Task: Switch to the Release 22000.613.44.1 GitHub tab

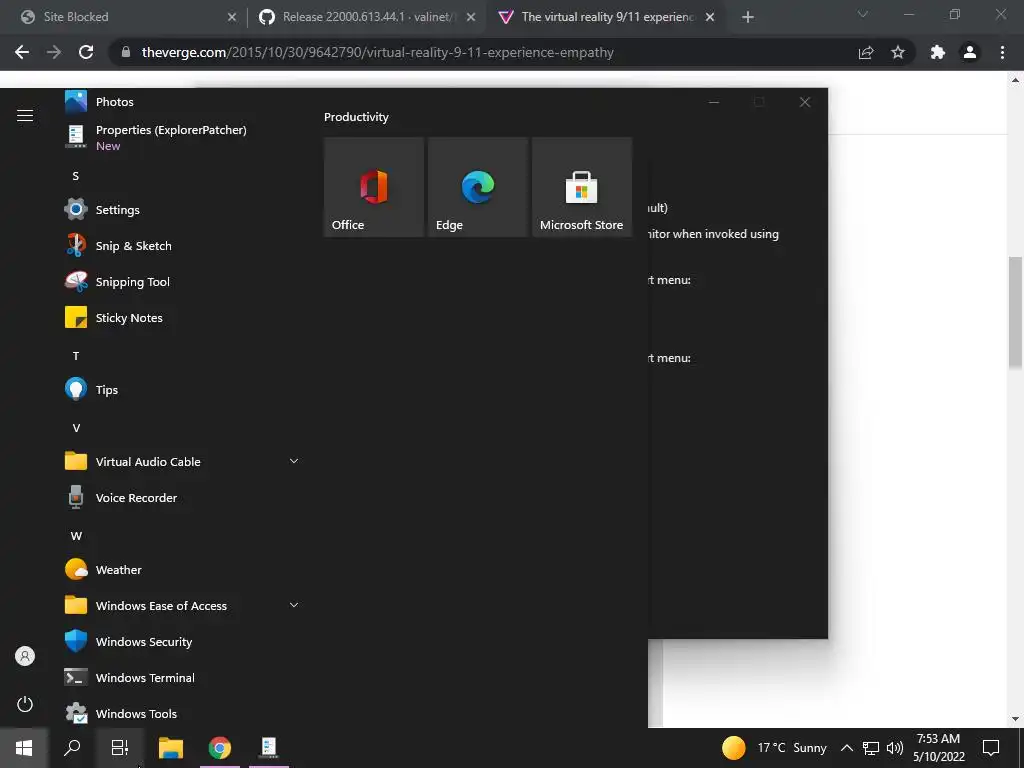Action: [366, 17]
